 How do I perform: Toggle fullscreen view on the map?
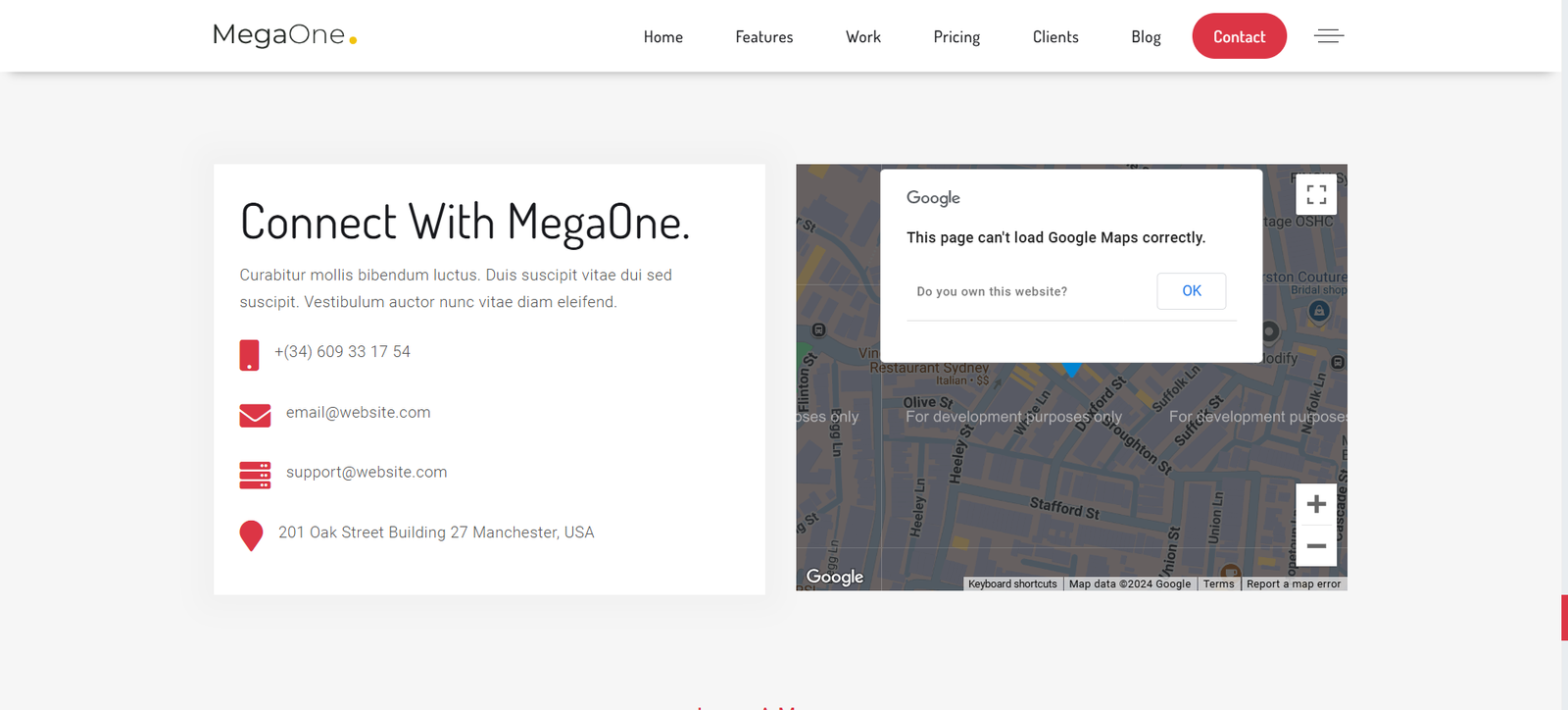pos(1316,194)
